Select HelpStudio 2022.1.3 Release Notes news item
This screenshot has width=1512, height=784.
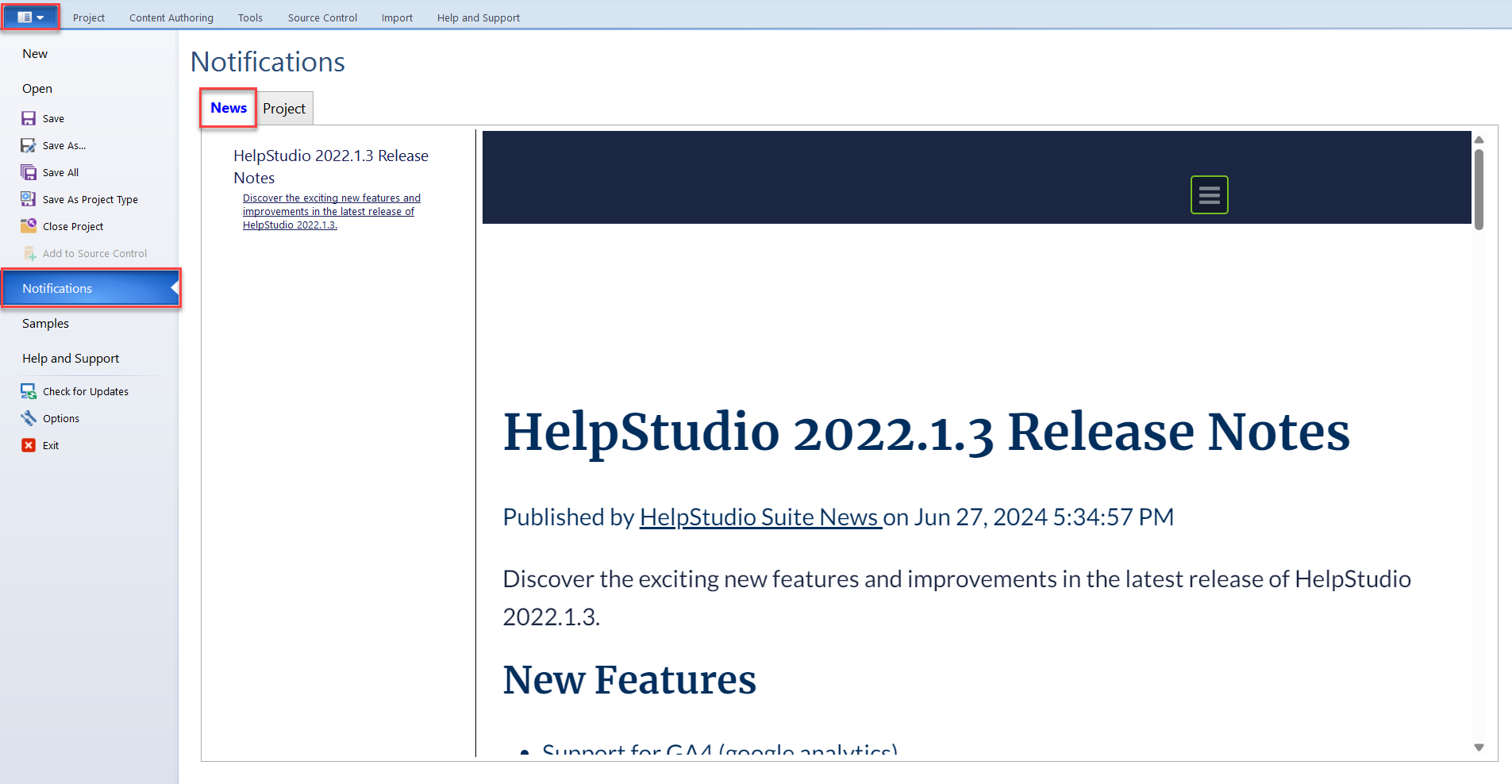(331, 167)
